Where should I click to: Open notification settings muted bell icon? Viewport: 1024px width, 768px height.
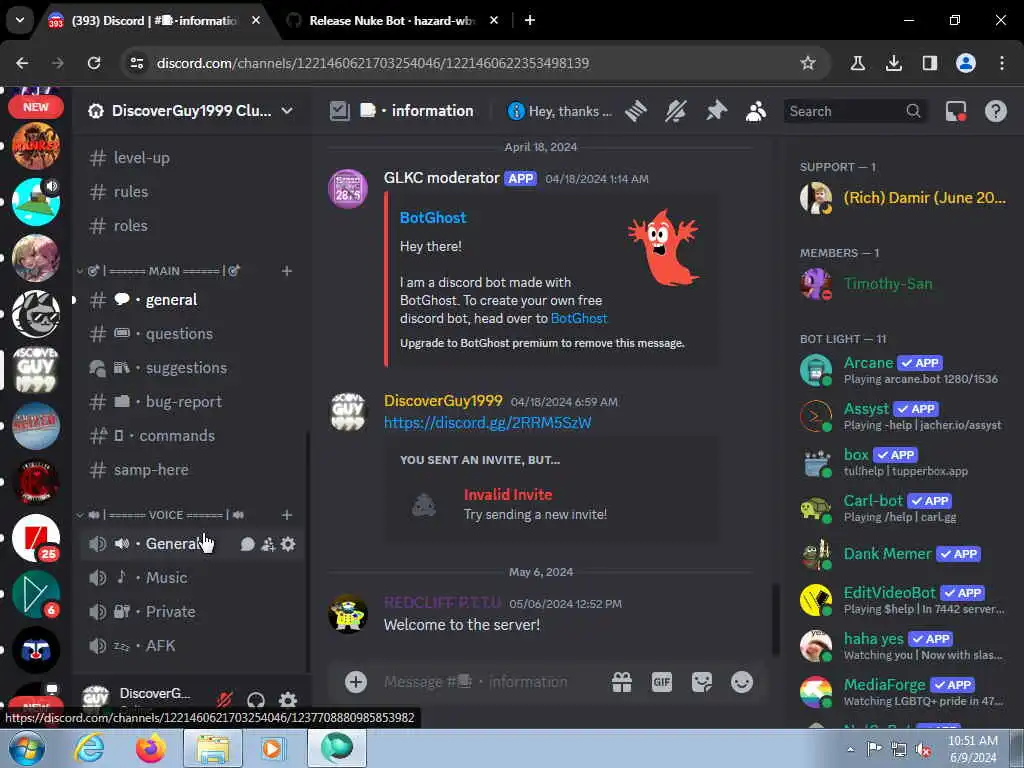coord(676,111)
